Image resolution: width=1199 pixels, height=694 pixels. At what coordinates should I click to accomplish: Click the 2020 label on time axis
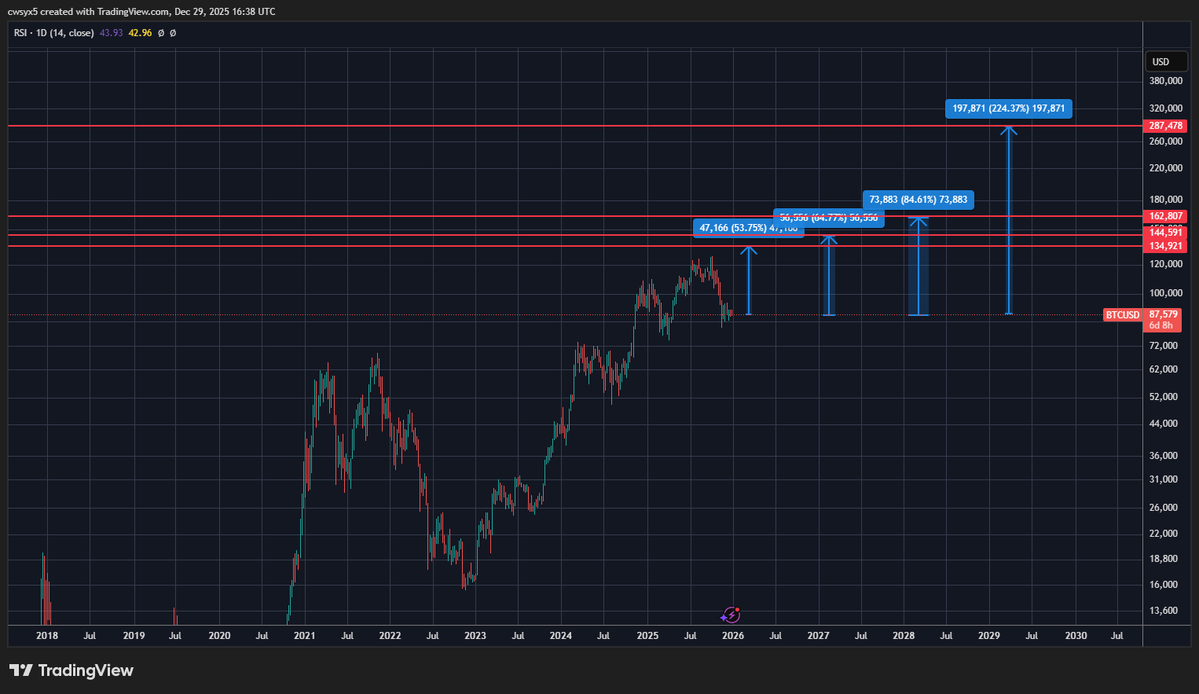click(x=219, y=635)
